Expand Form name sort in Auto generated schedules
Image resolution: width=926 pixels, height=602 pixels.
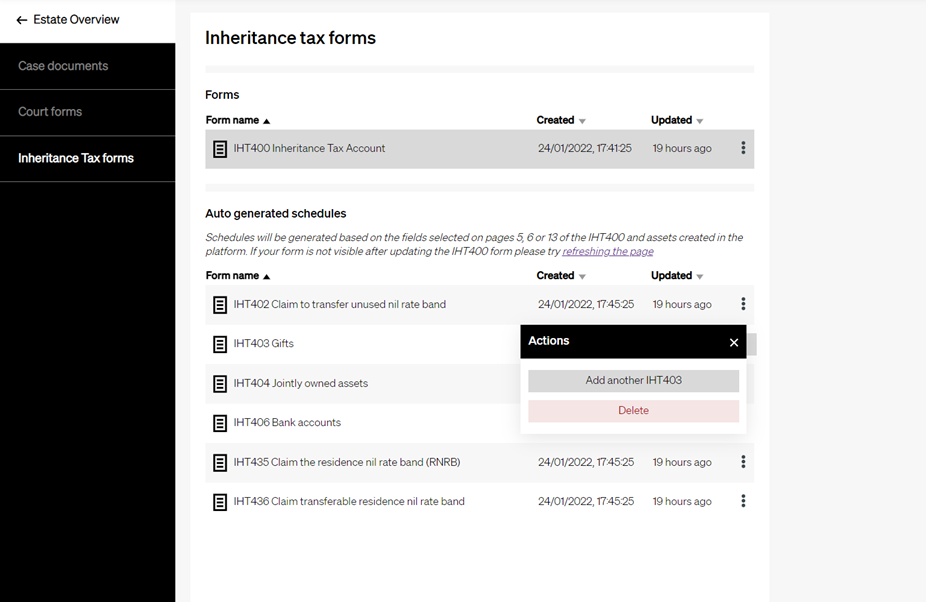pos(267,275)
